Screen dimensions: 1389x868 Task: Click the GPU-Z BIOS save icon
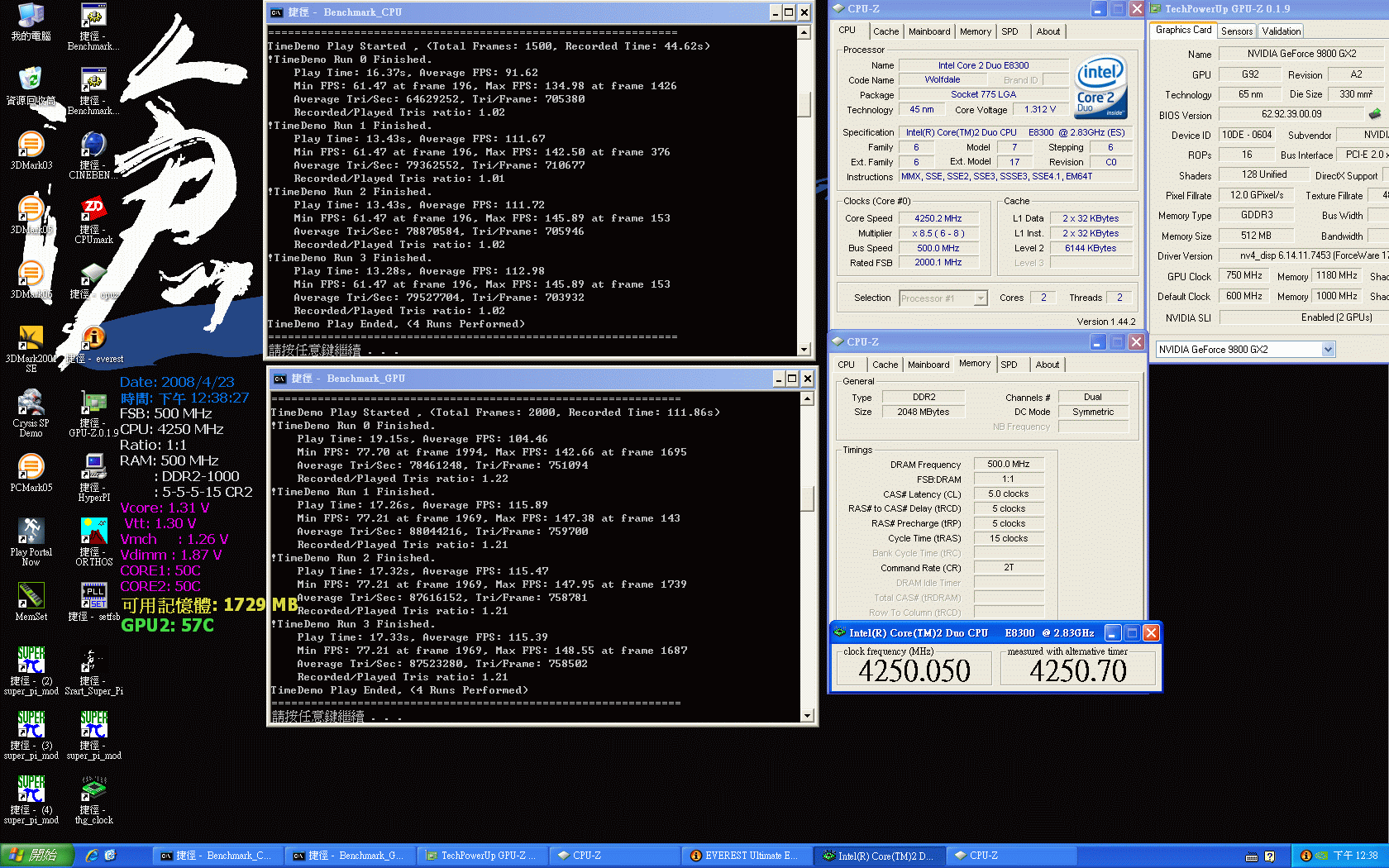1375,114
